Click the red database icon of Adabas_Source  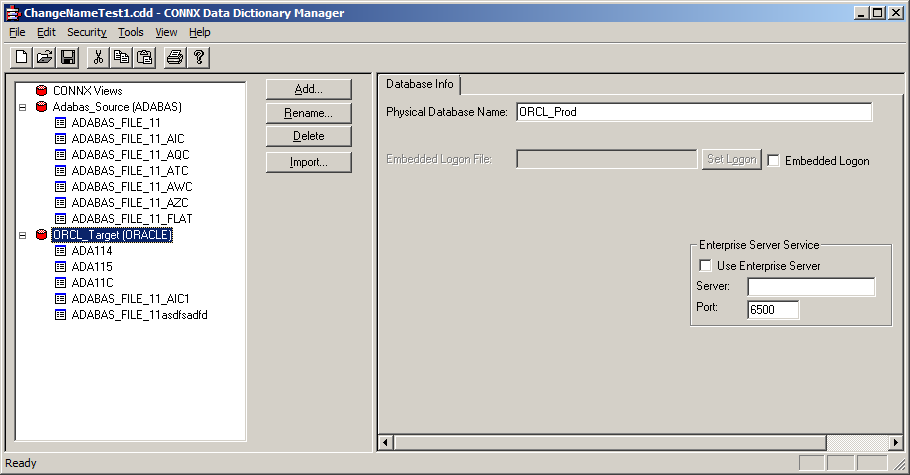pyautogui.click(x=41, y=107)
